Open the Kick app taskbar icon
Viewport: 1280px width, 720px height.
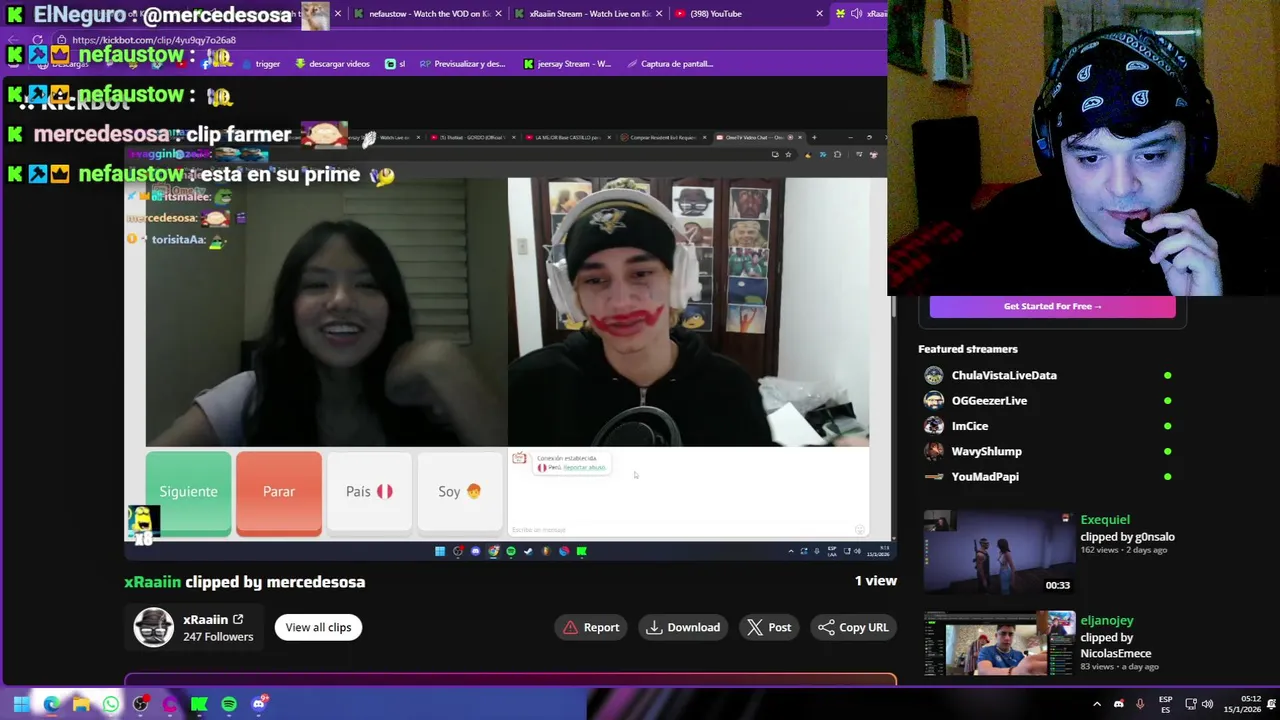pyautogui.click(x=199, y=704)
